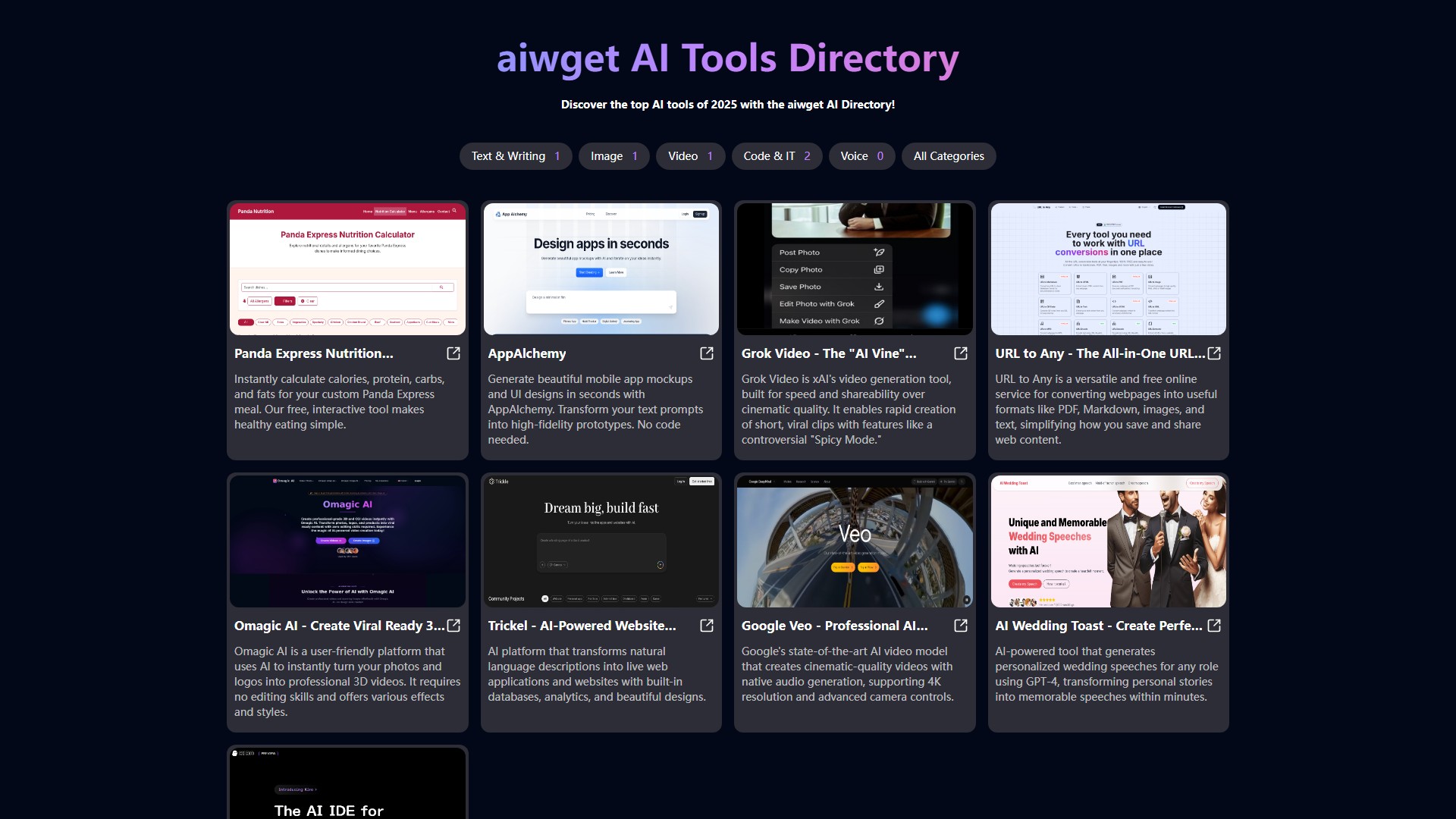Filter tools by Video category

[690, 156]
